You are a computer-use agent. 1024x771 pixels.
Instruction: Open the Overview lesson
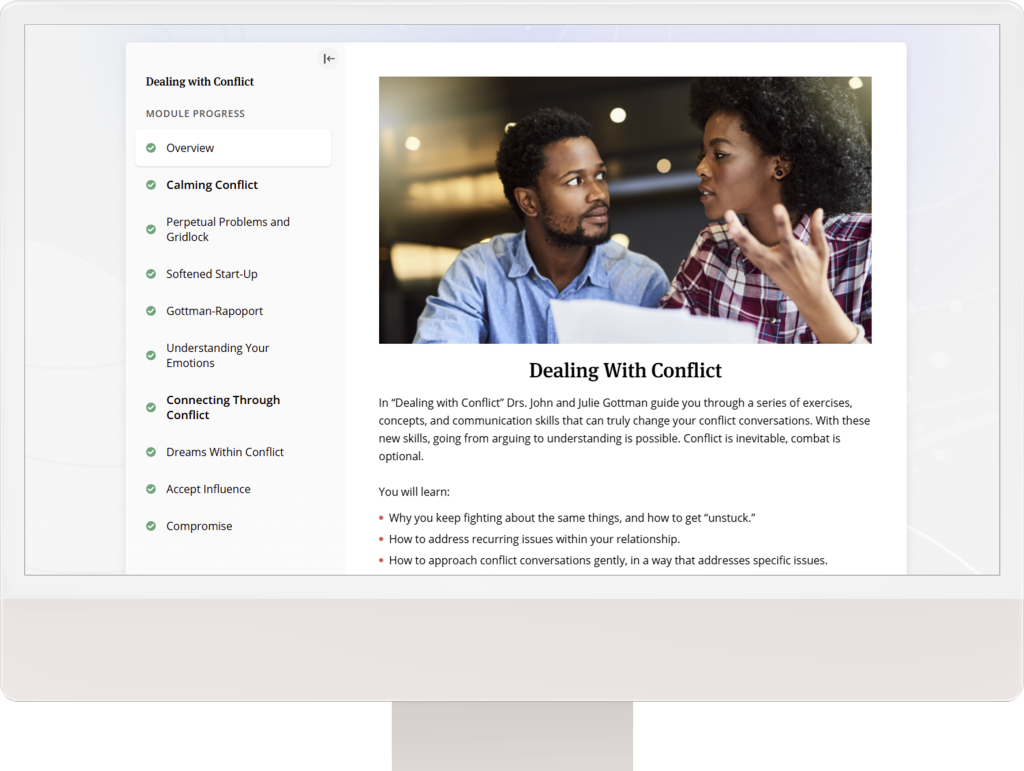(x=190, y=148)
